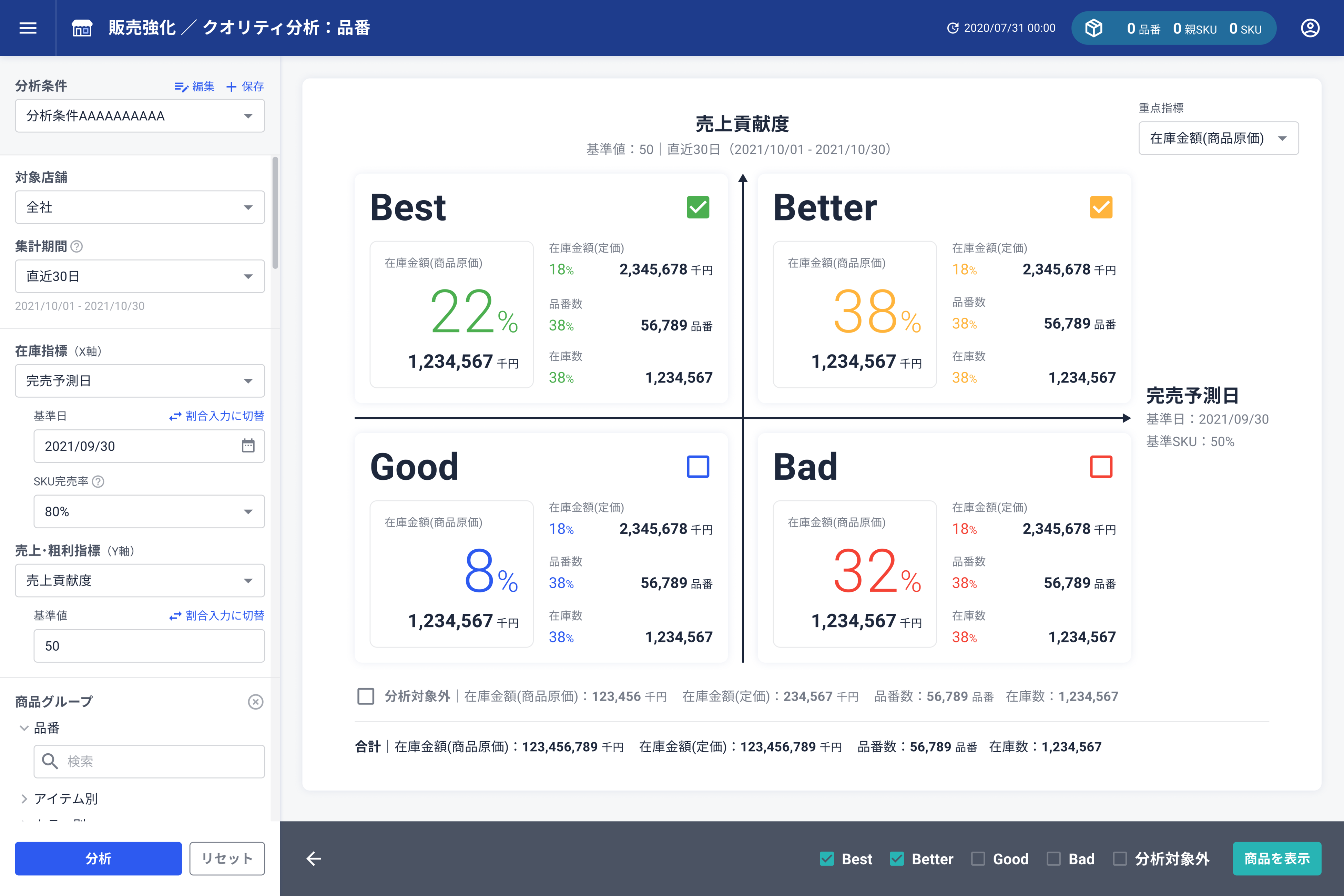The image size is (1344, 896).
Task: Clear 商品グループ with the X icon
Action: click(x=255, y=702)
